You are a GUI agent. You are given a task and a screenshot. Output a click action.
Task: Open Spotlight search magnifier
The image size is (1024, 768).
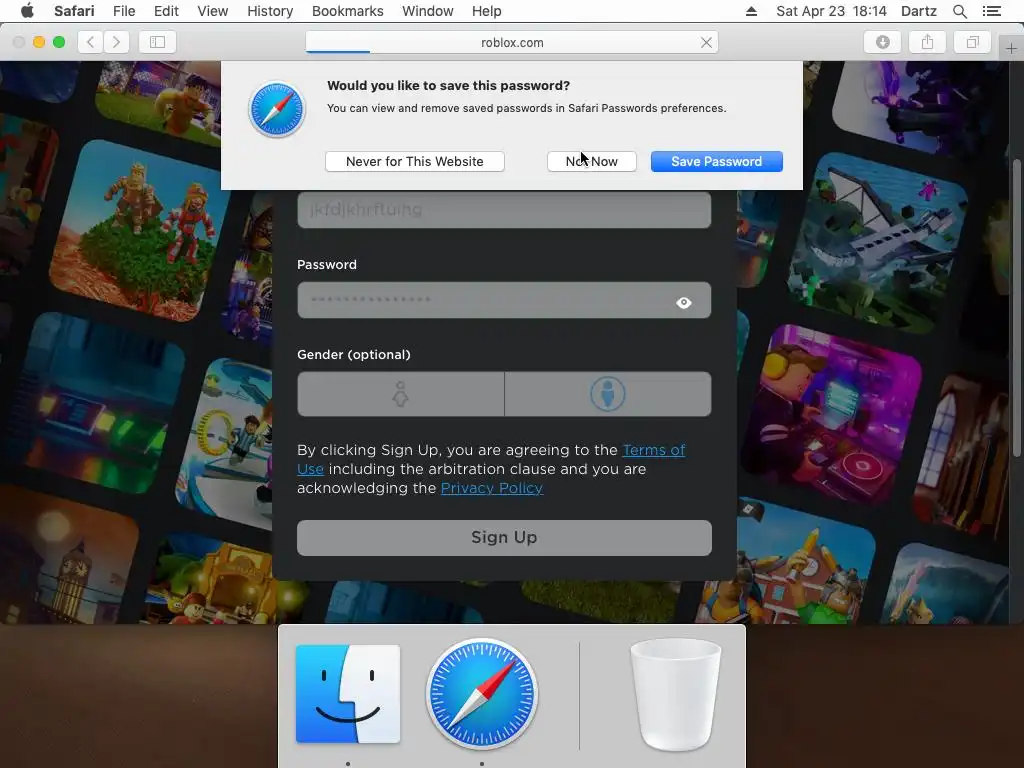click(x=959, y=11)
